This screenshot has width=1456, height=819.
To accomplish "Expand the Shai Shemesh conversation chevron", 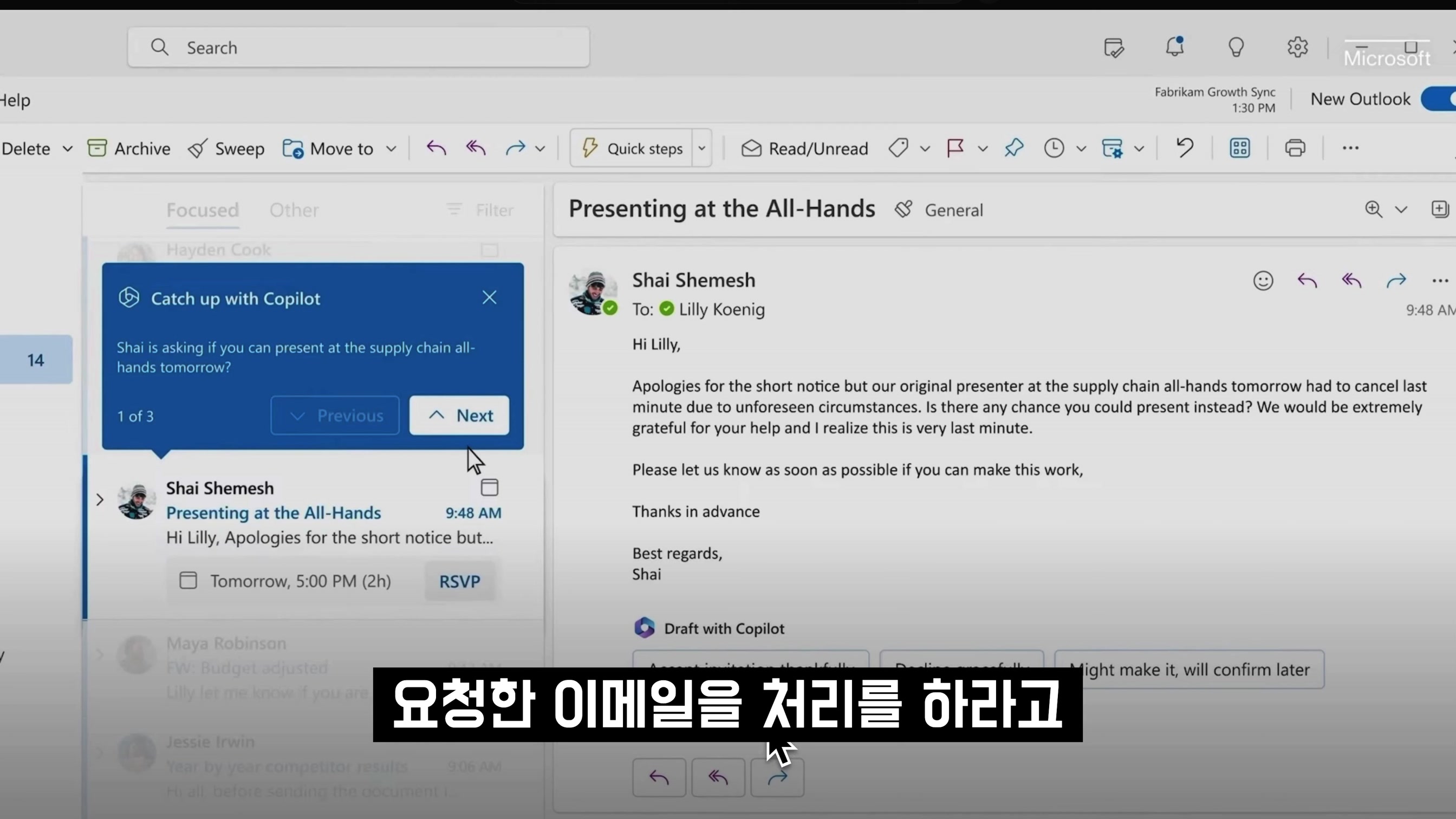I will [100, 499].
